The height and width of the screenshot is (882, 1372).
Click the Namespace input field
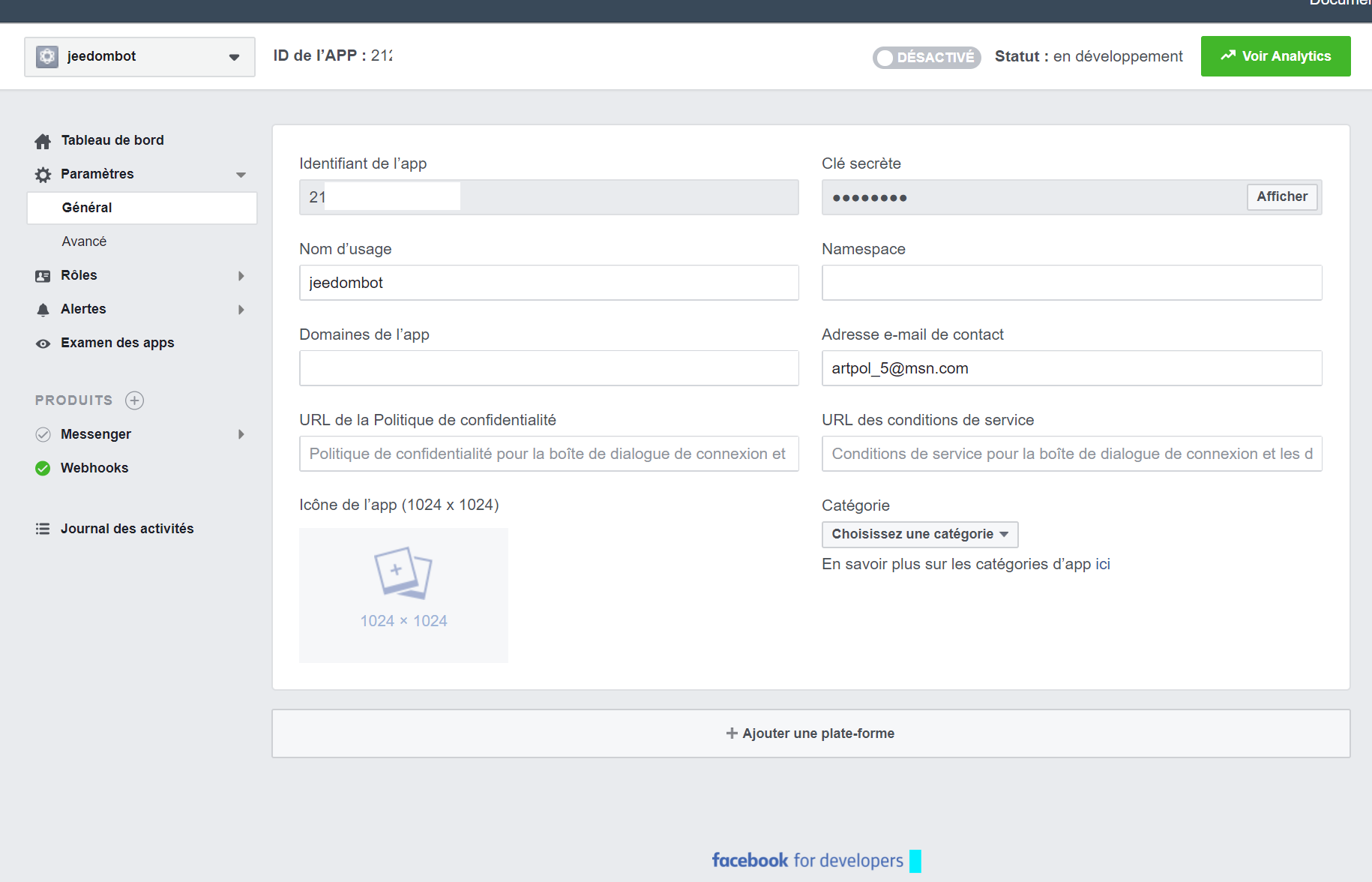(1071, 283)
